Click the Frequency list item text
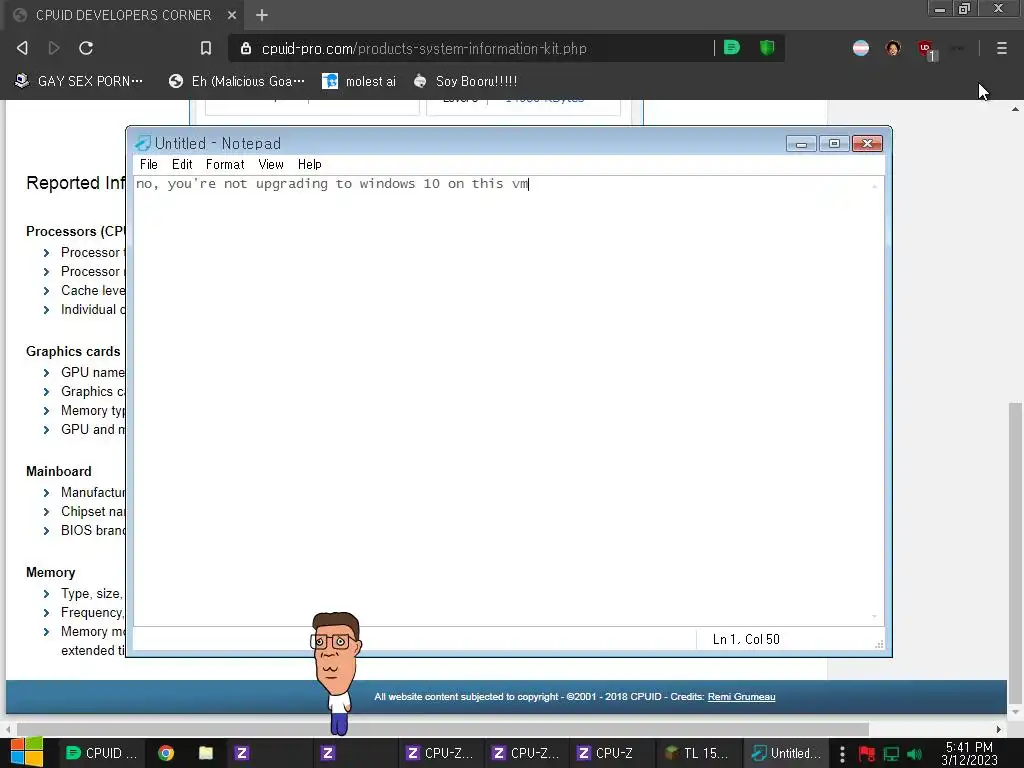 [92, 613]
